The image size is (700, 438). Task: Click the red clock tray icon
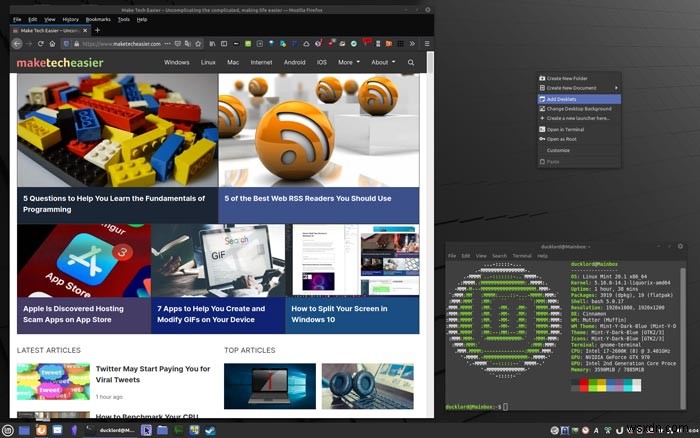tap(585, 430)
